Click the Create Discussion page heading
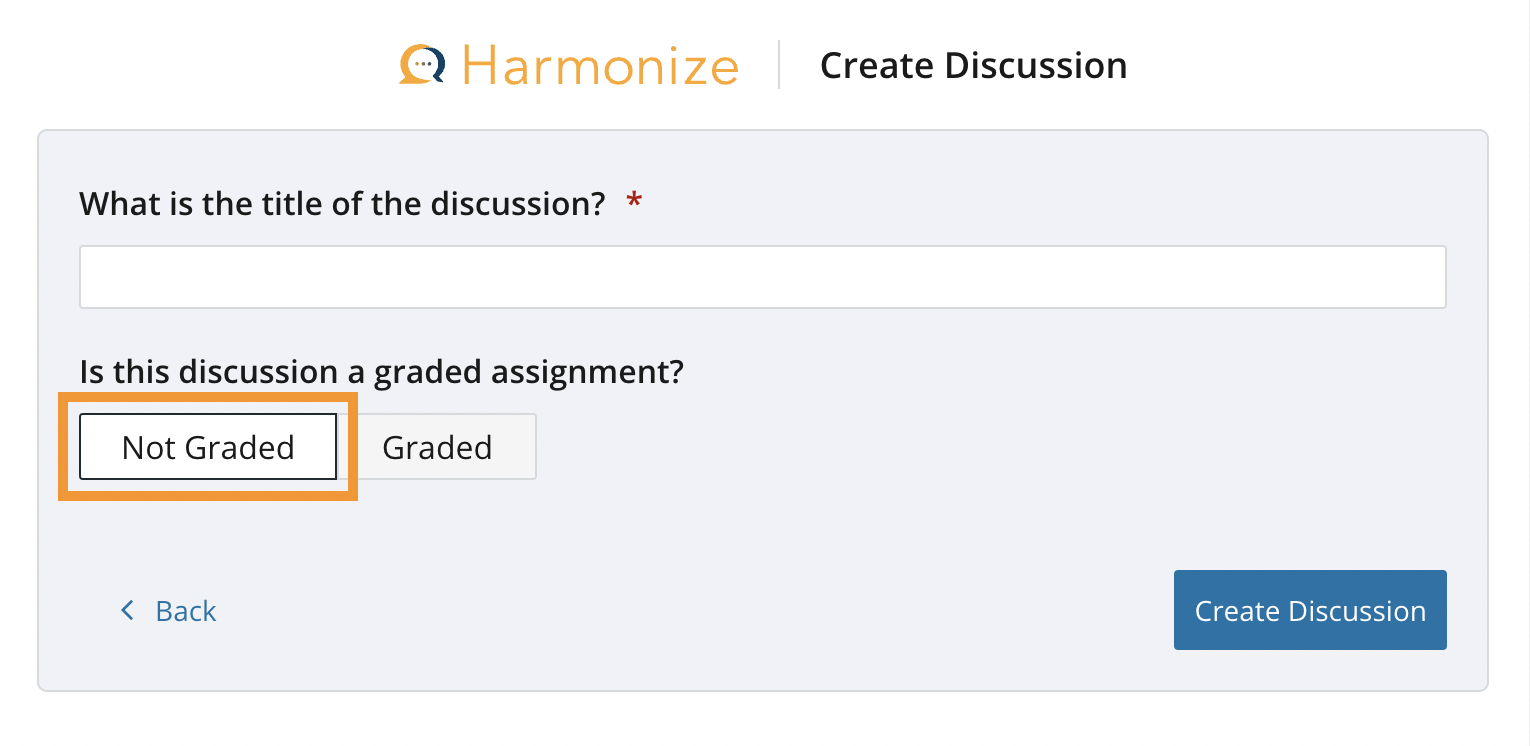Image resolution: width=1530 pixels, height=746 pixels. coord(973,66)
